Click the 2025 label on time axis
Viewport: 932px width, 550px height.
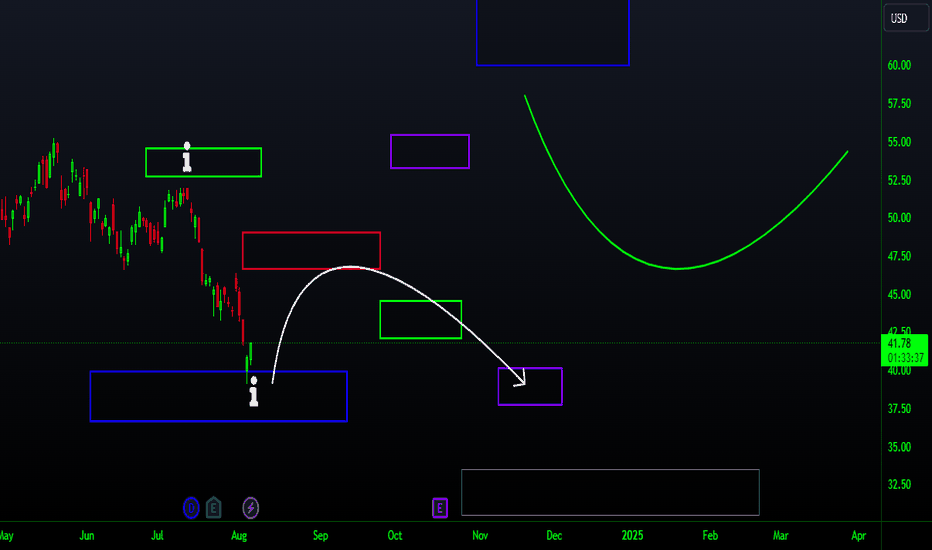(x=632, y=536)
